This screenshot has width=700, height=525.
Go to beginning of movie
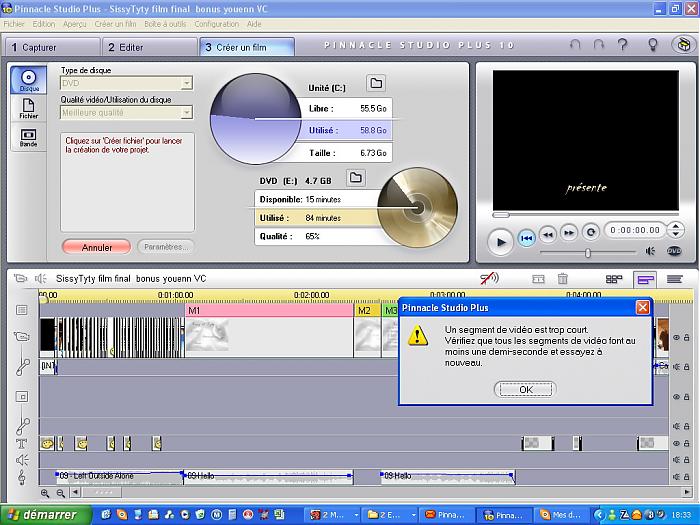[x=527, y=238]
